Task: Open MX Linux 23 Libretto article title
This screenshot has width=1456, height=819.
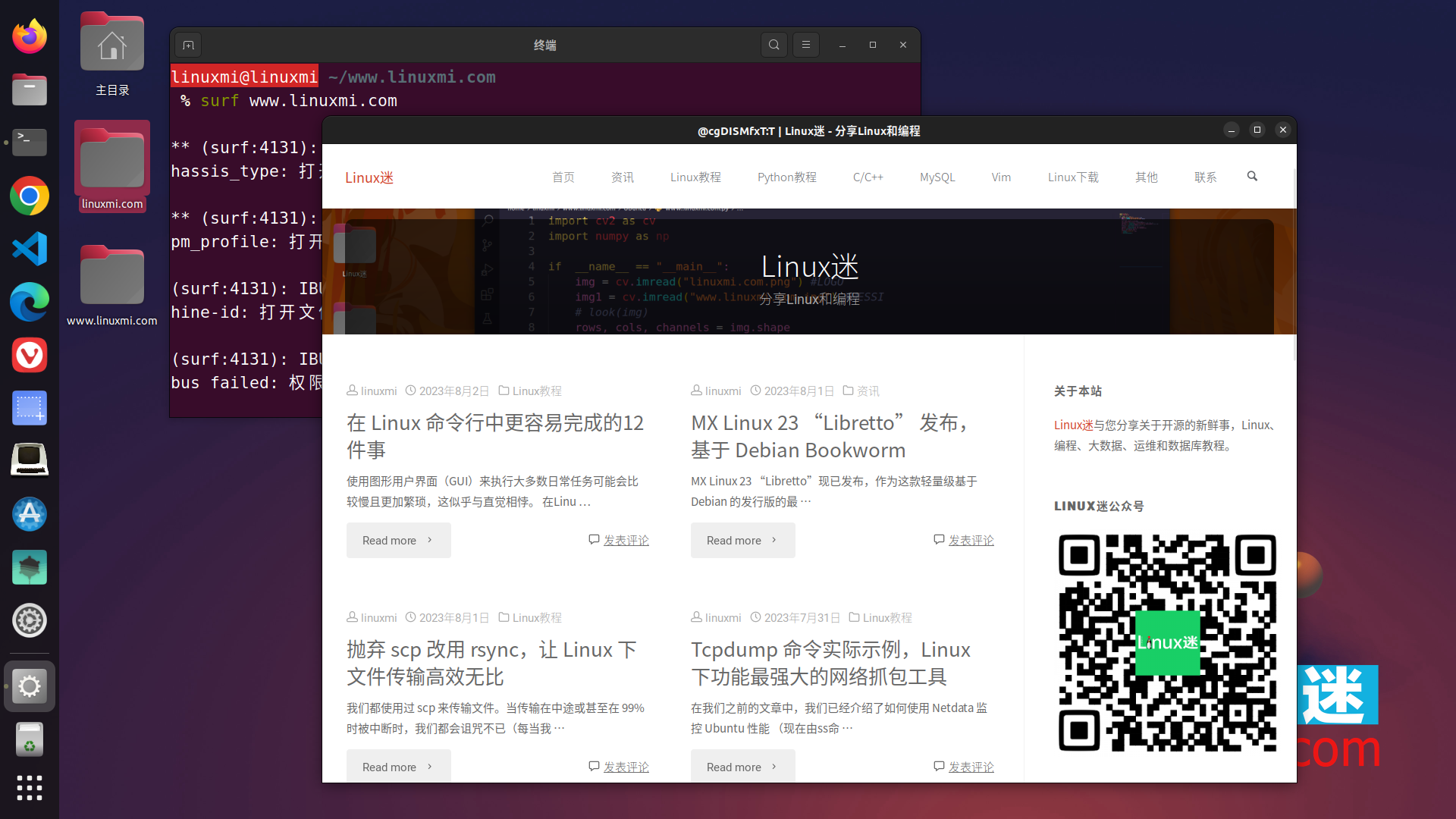Action: pos(833,436)
